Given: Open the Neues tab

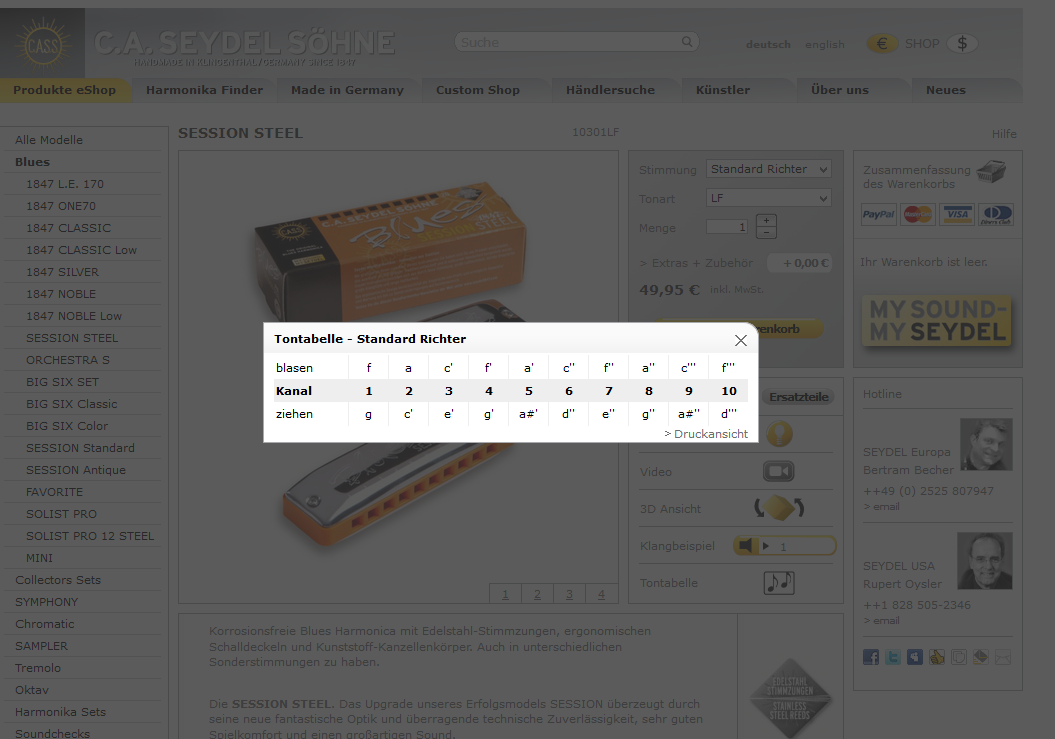Looking at the screenshot, I should pos(945,90).
